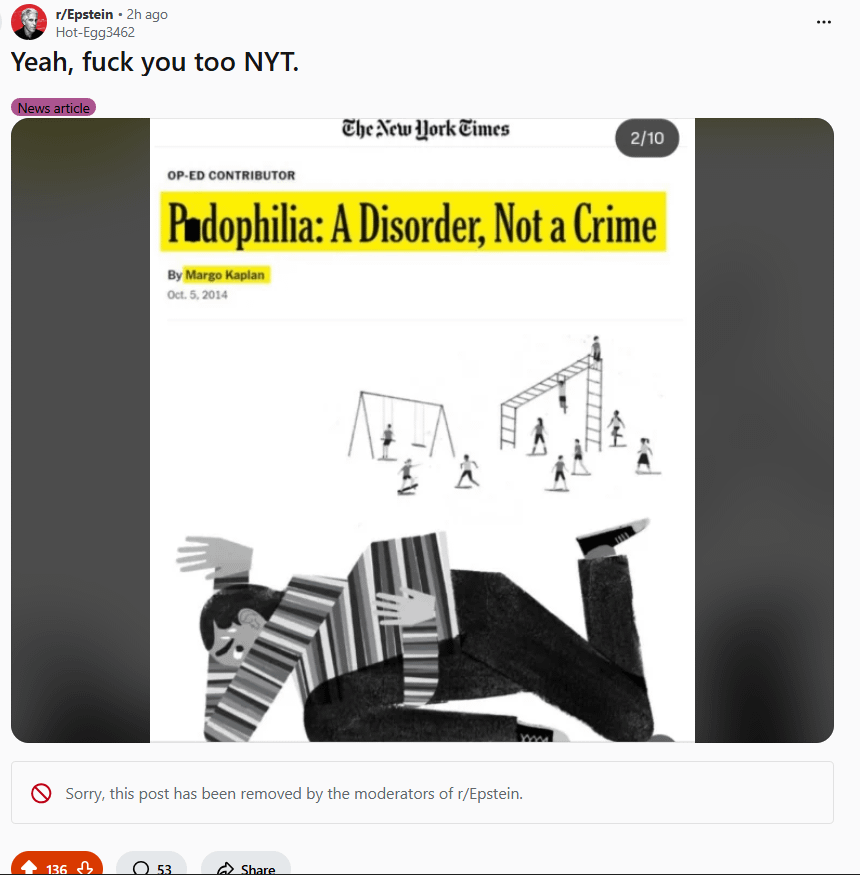Click the highlighted Margo Kaplan byline

(225, 275)
